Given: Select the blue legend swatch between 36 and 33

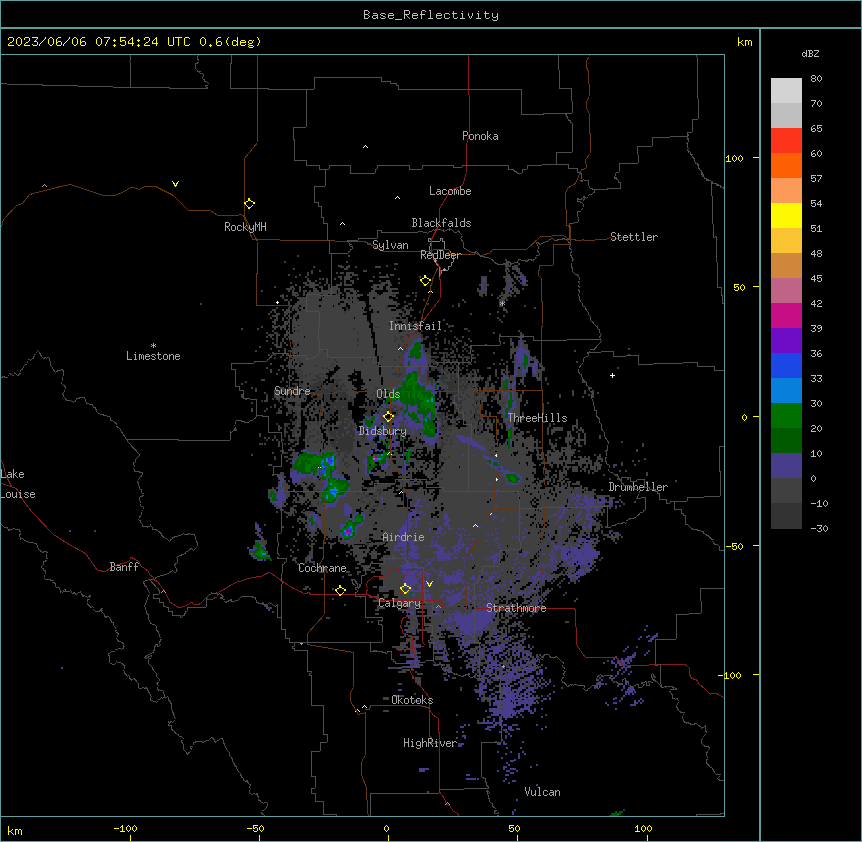Looking at the screenshot, I should click(x=786, y=365).
